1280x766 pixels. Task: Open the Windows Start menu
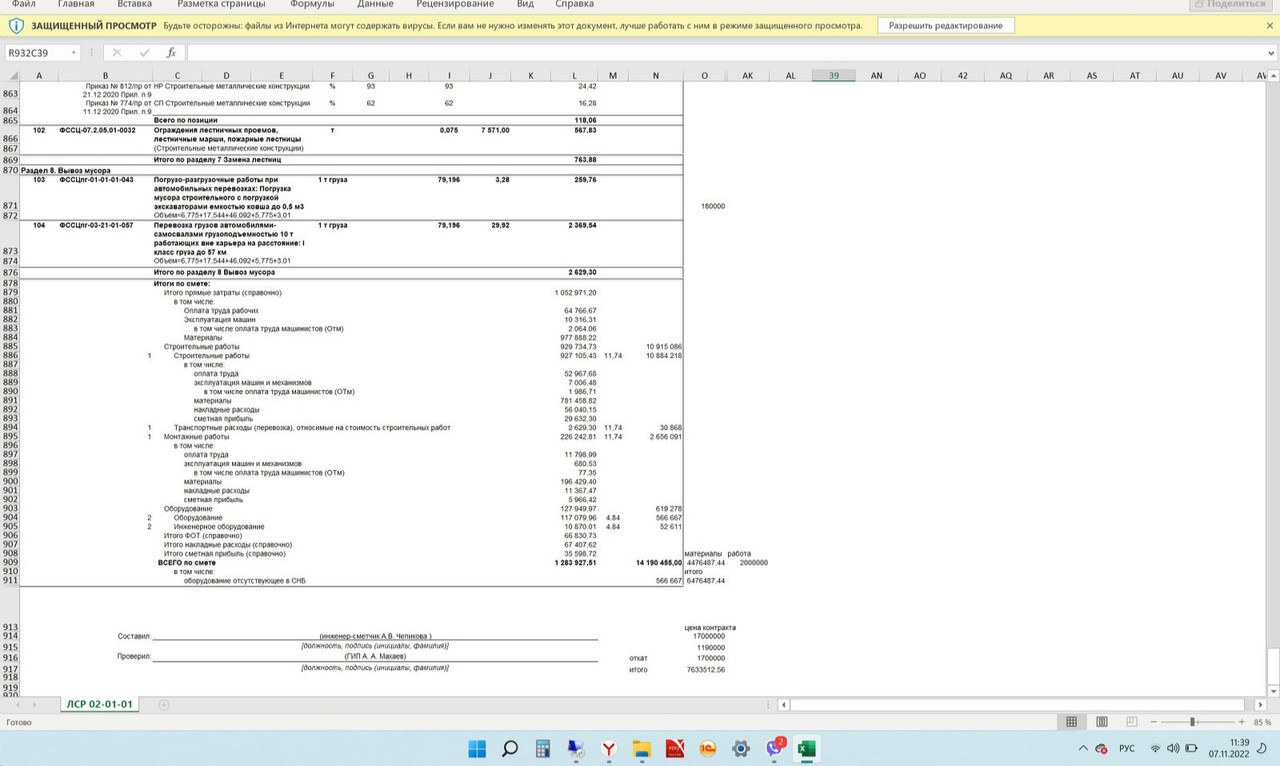click(x=476, y=748)
